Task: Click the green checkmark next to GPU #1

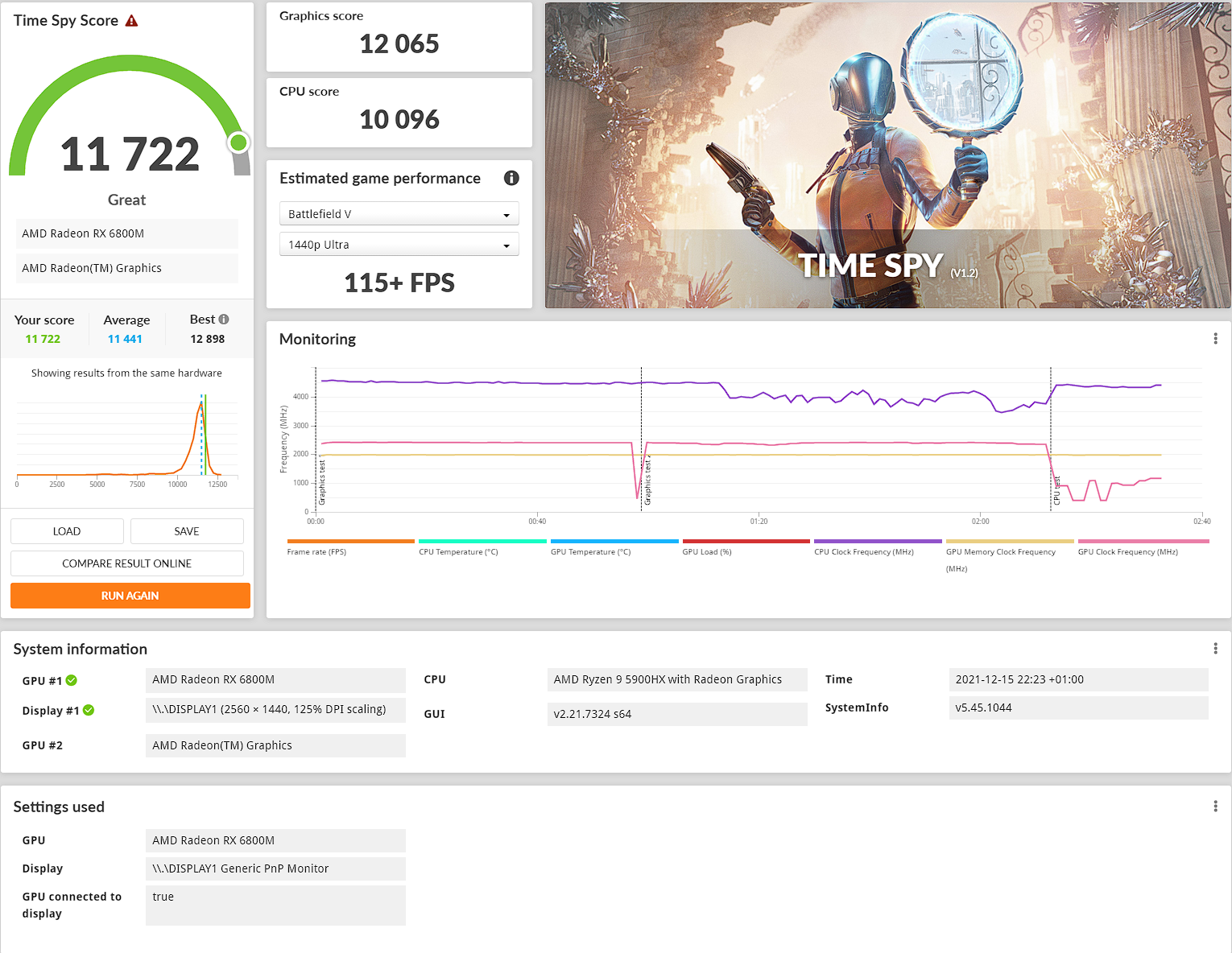Action: coord(72,680)
